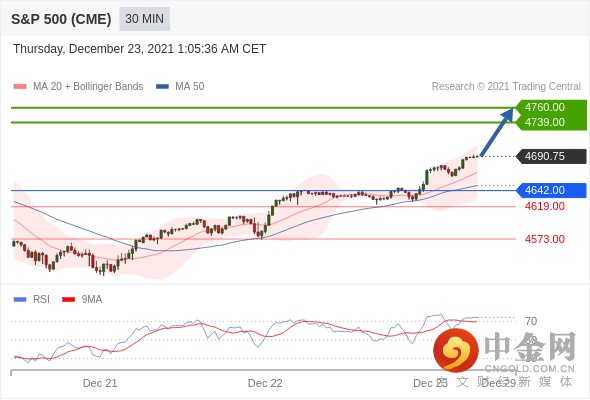The width and height of the screenshot is (590, 400).
Task: Click the 4690.75 current price tag
Action: [551, 156]
